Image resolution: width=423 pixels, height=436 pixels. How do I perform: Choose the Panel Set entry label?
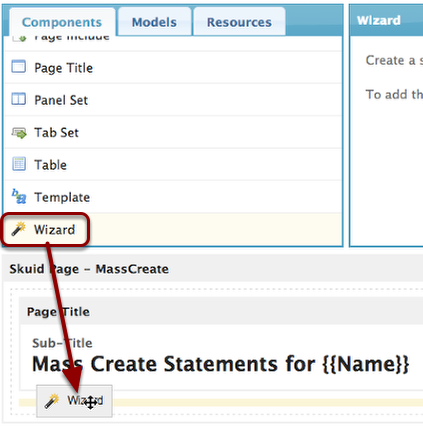(x=61, y=100)
